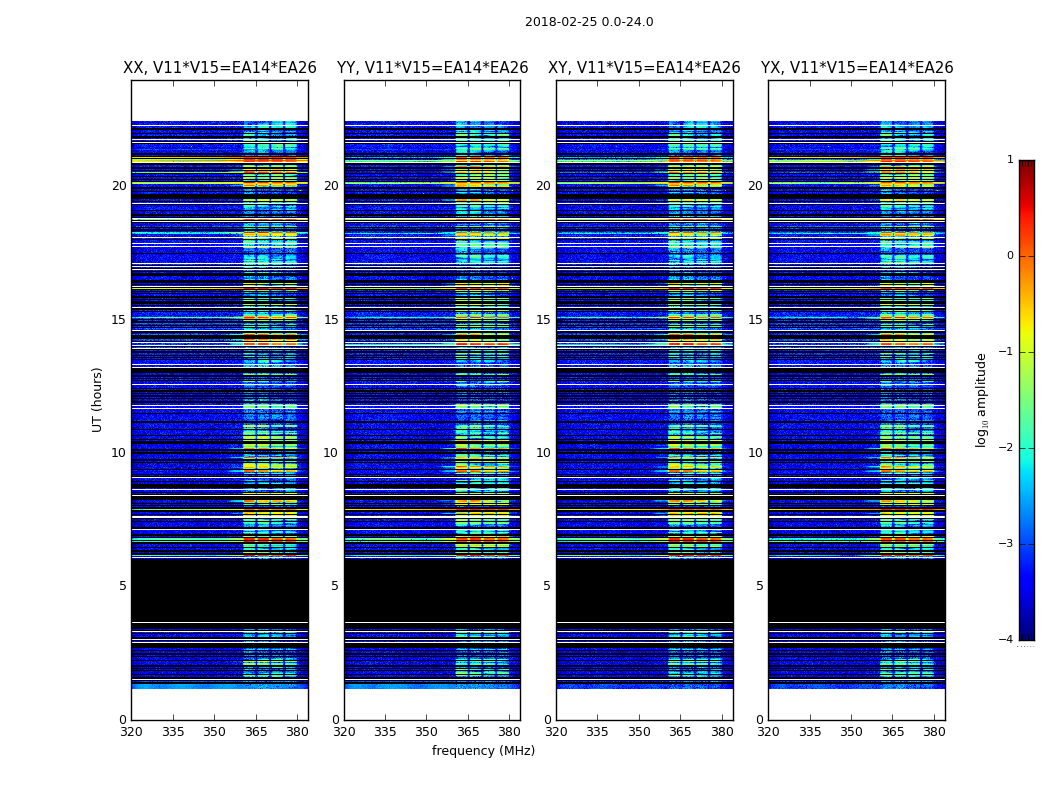Click the colorbar tick label 0
This screenshot has width=1050, height=800.
(1010, 256)
